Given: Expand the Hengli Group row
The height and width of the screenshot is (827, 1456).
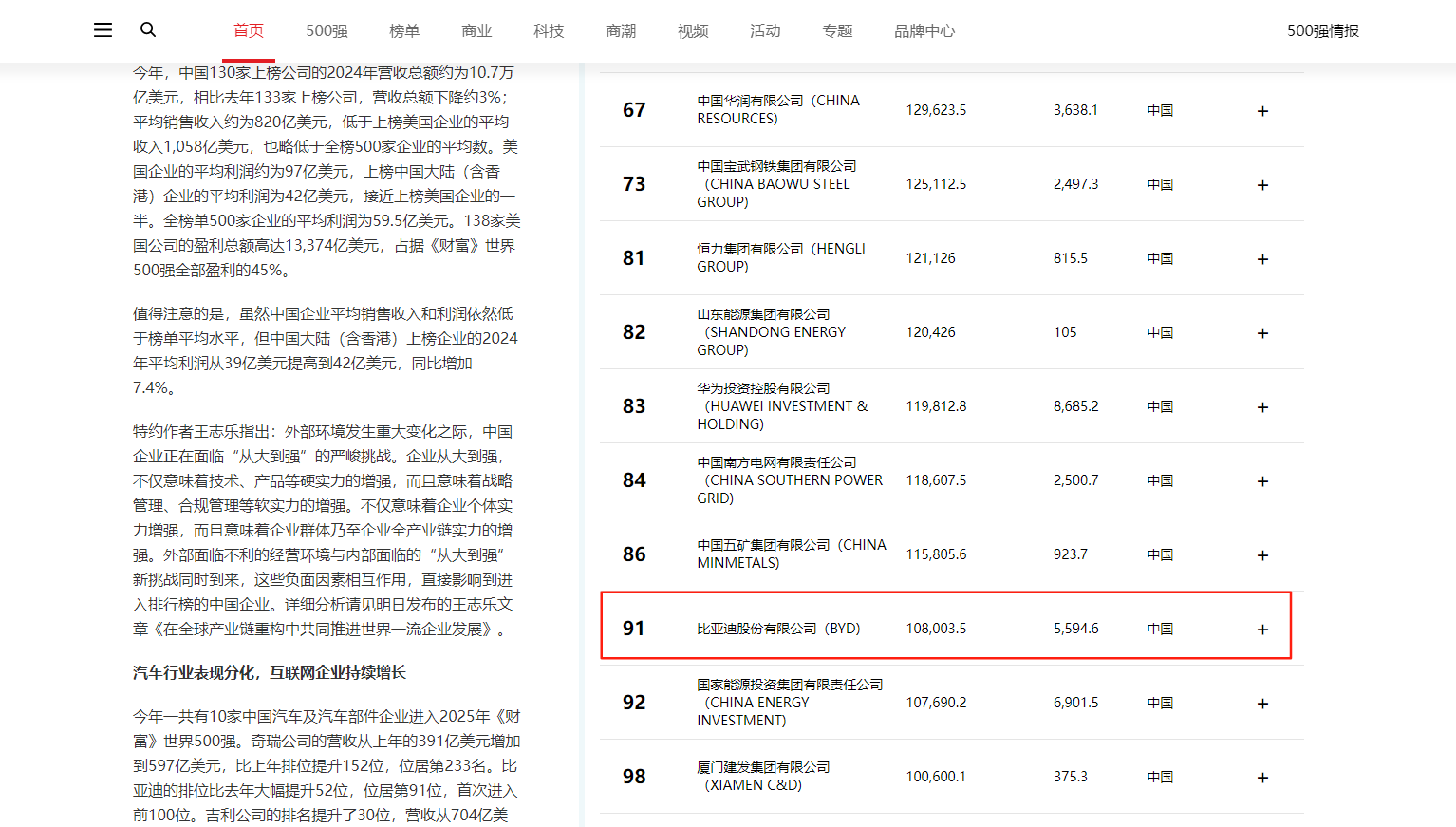Looking at the screenshot, I should (x=1262, y=259).
